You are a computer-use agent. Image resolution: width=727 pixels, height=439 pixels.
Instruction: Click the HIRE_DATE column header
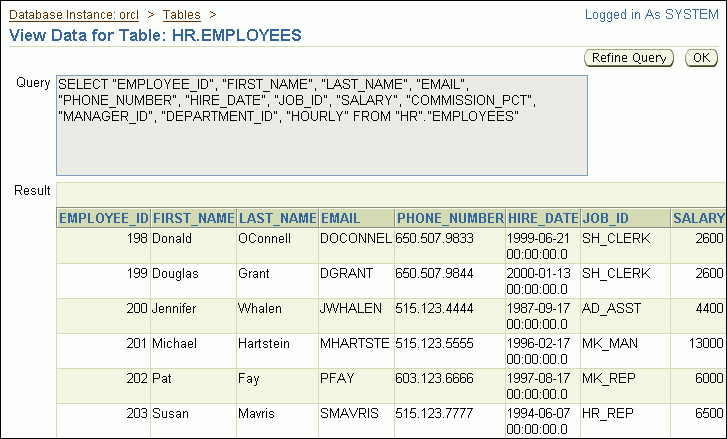click(543, 218)
